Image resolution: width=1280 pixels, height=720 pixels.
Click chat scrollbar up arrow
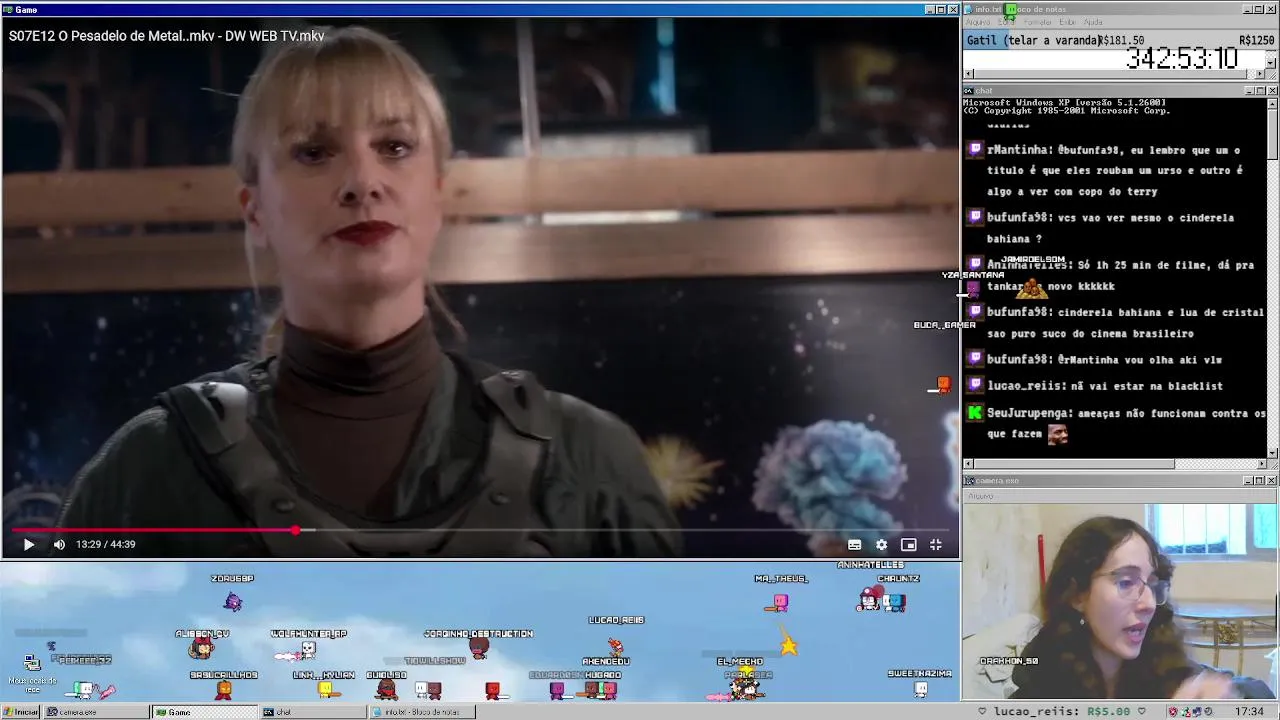tap(1272, 103)
